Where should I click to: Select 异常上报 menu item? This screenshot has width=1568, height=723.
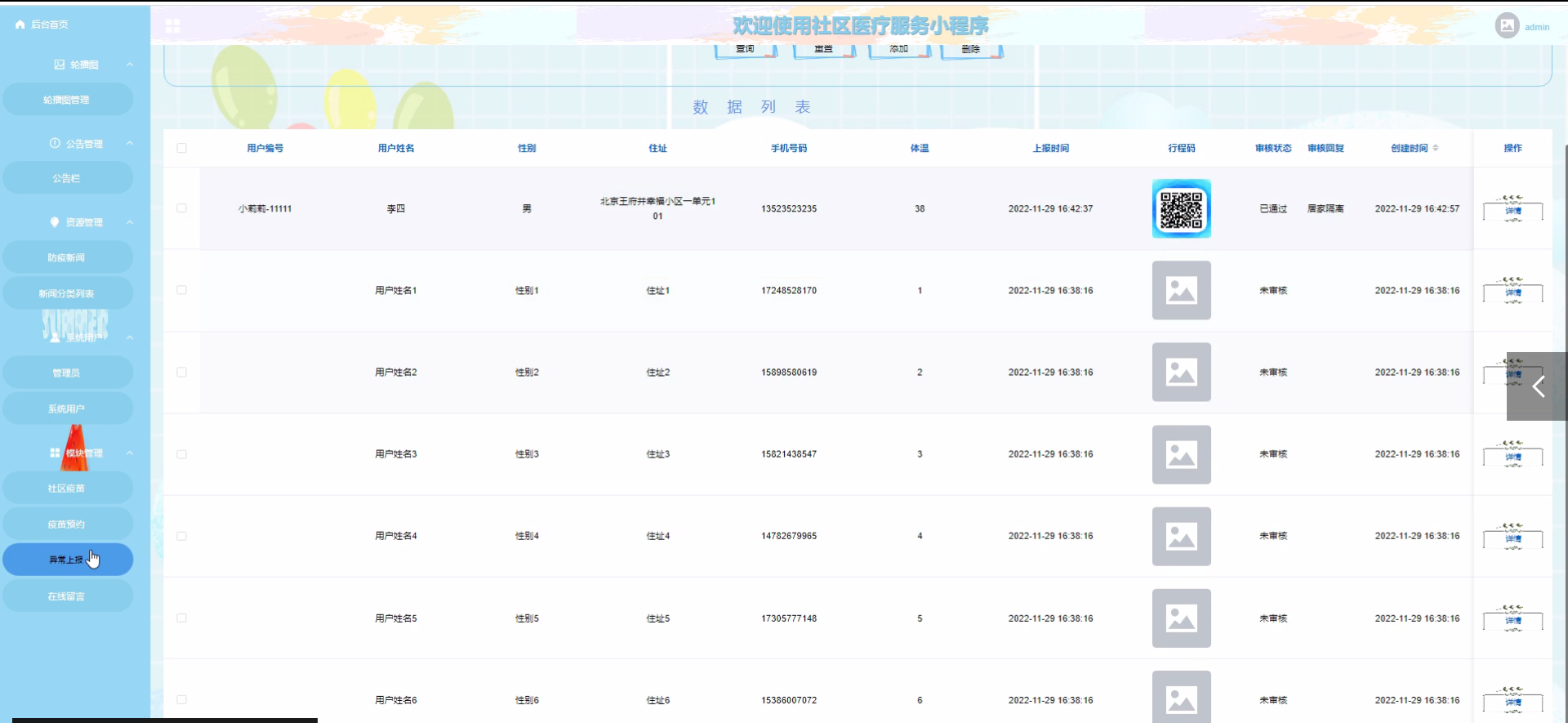point(68,560)
